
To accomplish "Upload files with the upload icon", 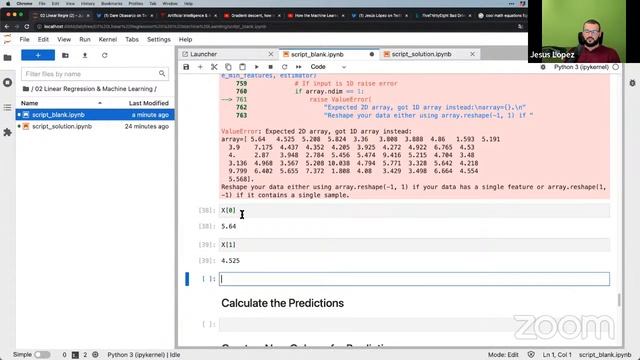I will (85, 55).
